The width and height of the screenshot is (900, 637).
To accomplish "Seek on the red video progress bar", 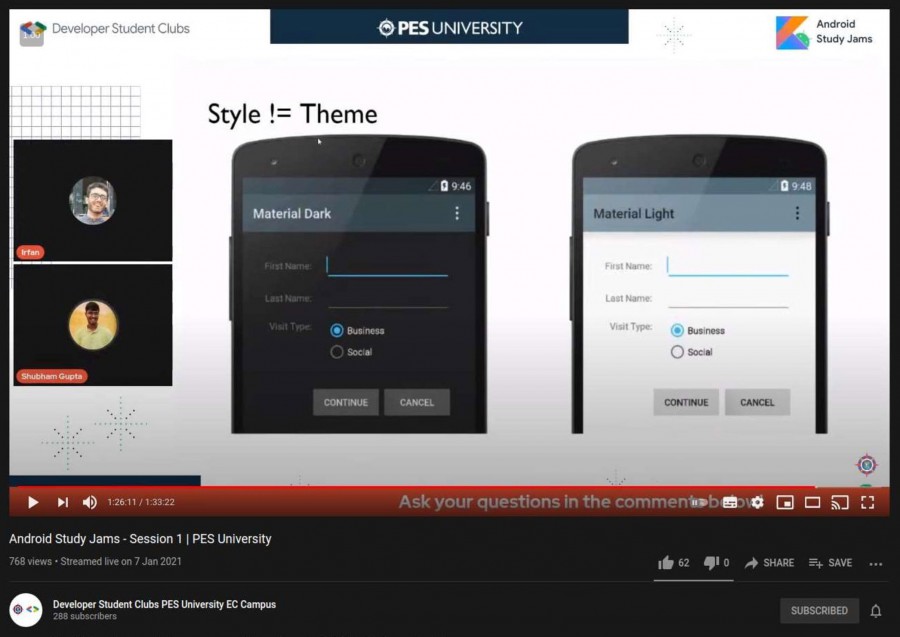I will pyautogui.click(x=400, y=488).
